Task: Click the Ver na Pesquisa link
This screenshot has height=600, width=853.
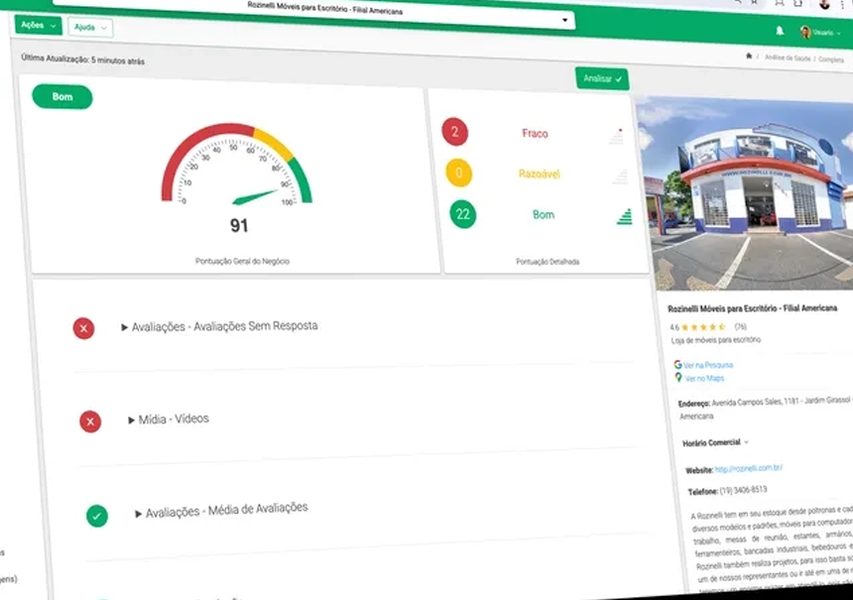Action: pos(708,365)
